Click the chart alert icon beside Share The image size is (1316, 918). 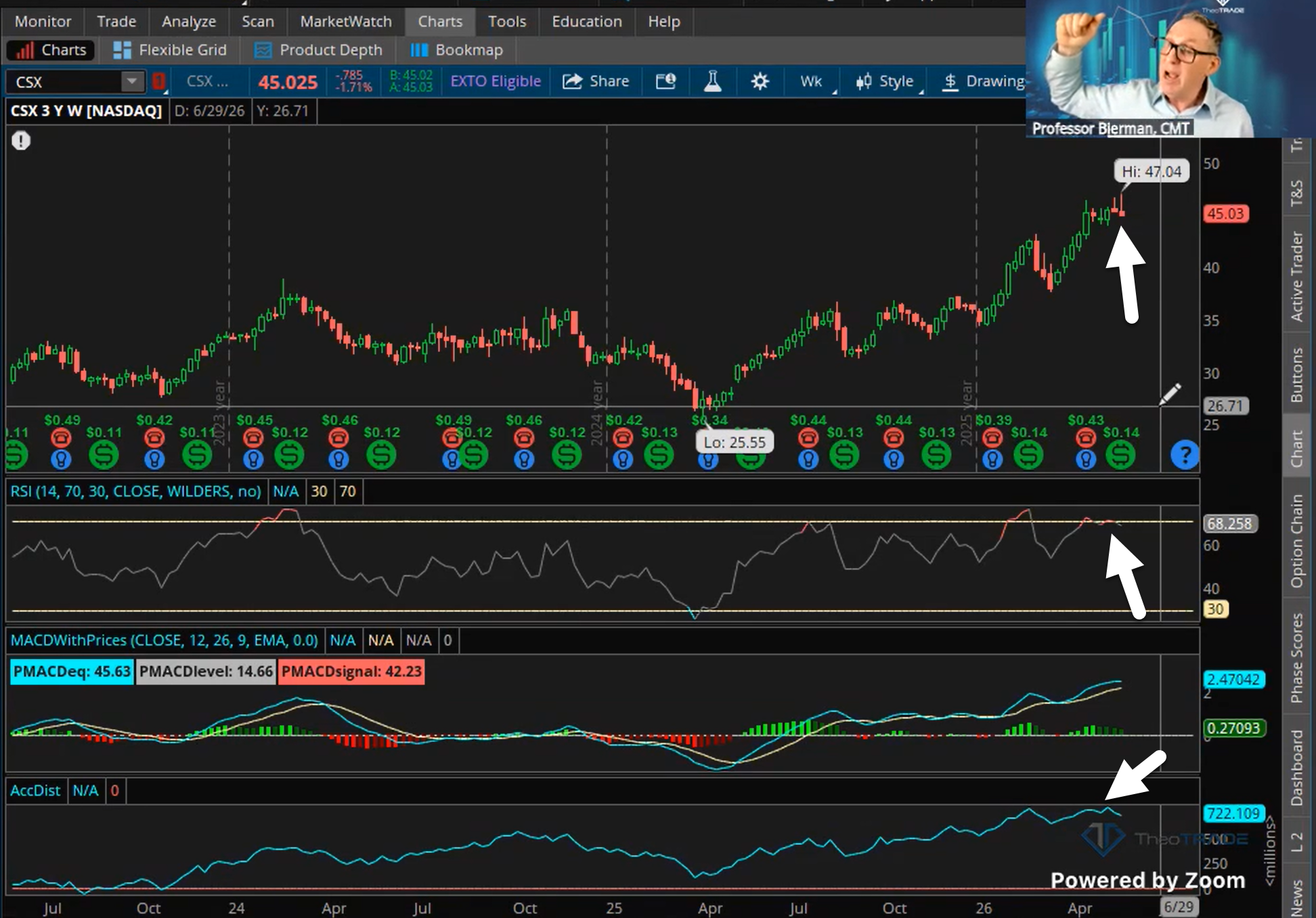tap(666, 81)
